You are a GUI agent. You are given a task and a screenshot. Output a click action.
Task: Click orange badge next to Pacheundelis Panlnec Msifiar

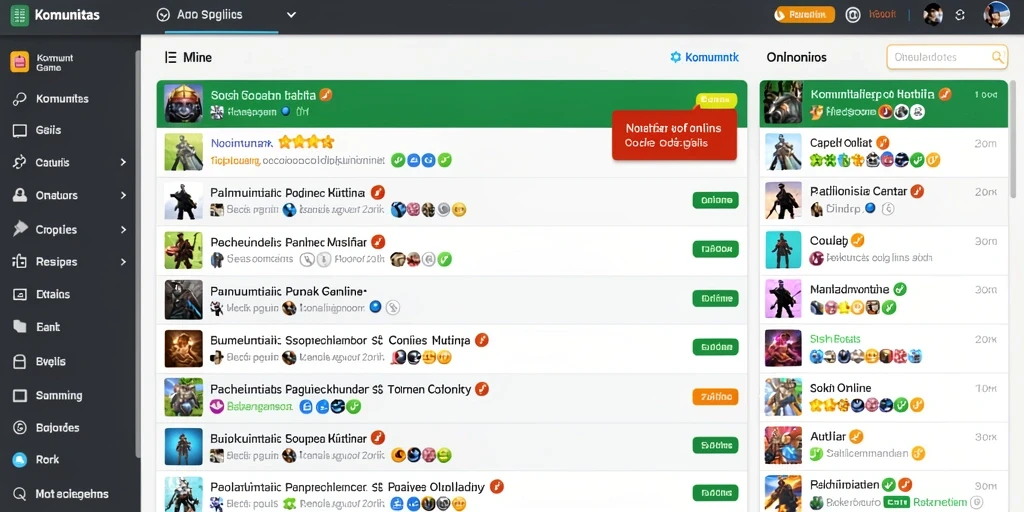(377, 242)
